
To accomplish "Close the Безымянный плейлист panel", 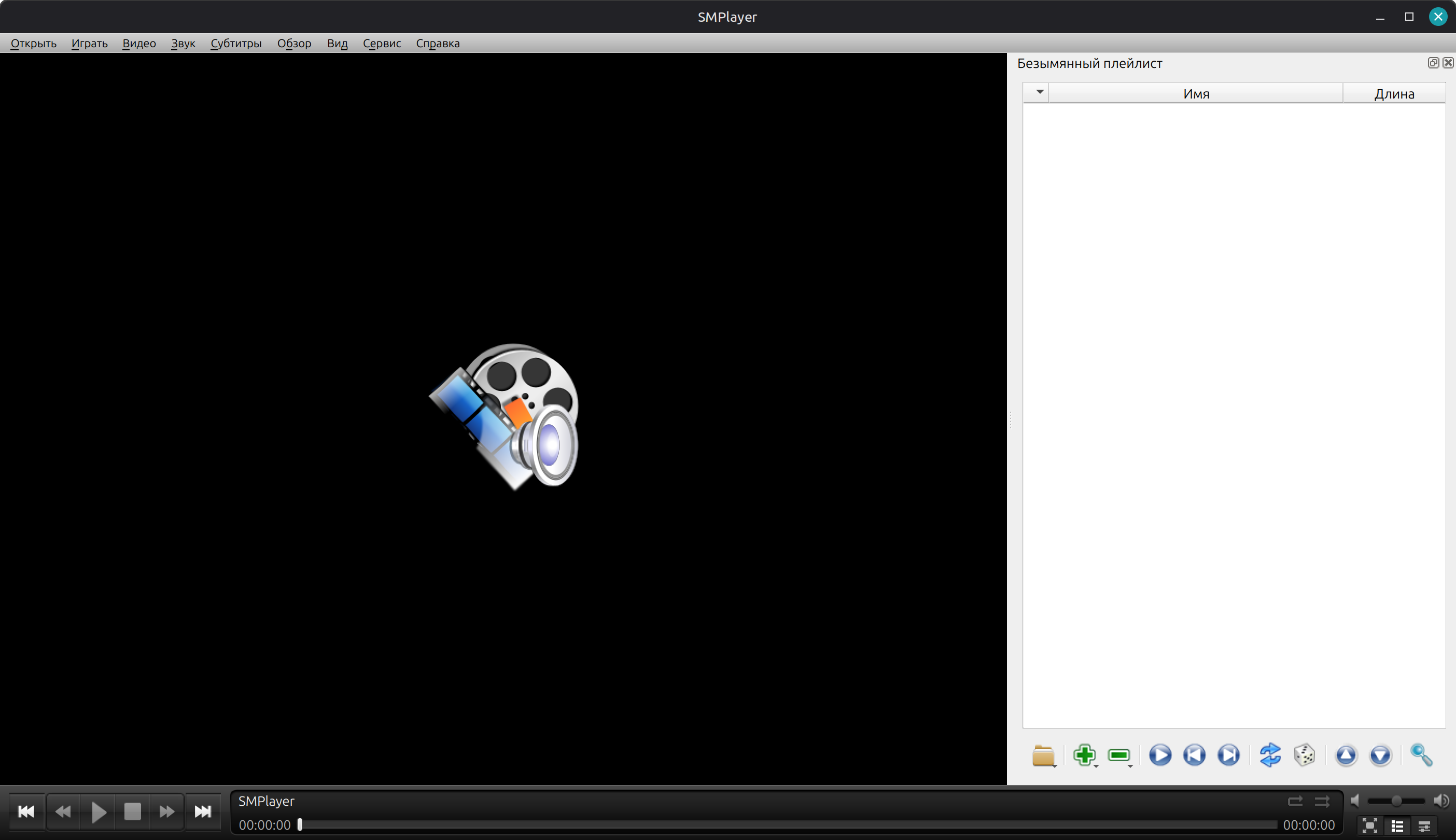I will click(x=1448, y=63).
